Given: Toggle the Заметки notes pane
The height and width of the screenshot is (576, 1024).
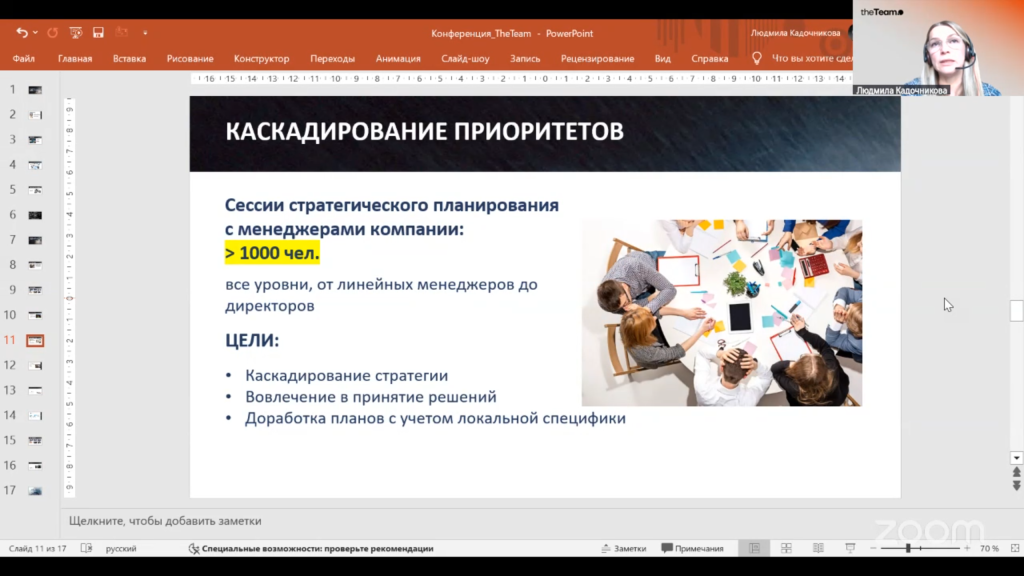Looking at the screenshot, I should click(x=624, y=549).
